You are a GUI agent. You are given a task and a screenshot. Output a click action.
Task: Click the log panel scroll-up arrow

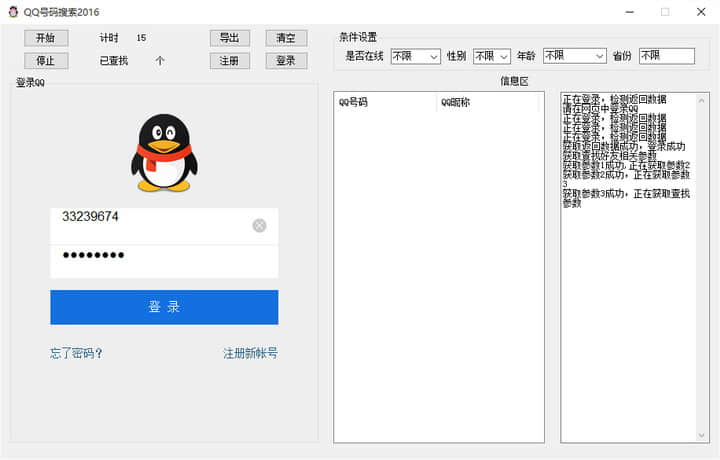click(701, 101)
